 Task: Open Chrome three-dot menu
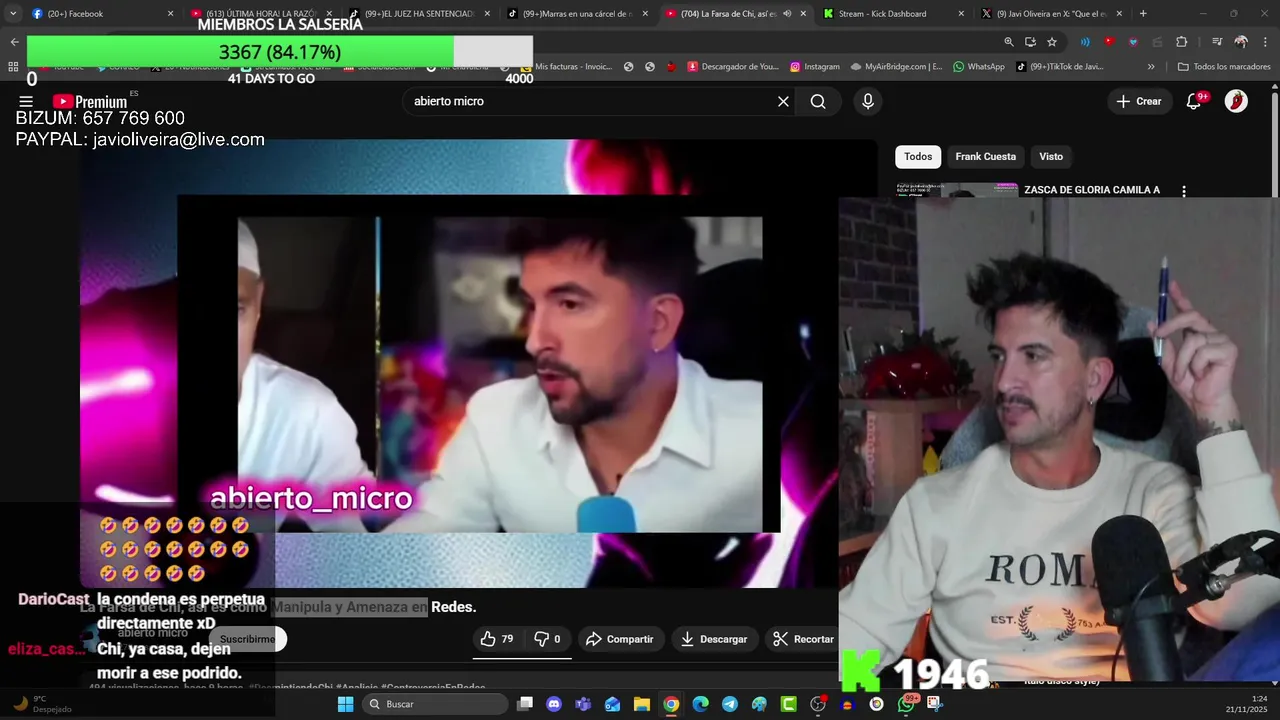coord(1263,42)
